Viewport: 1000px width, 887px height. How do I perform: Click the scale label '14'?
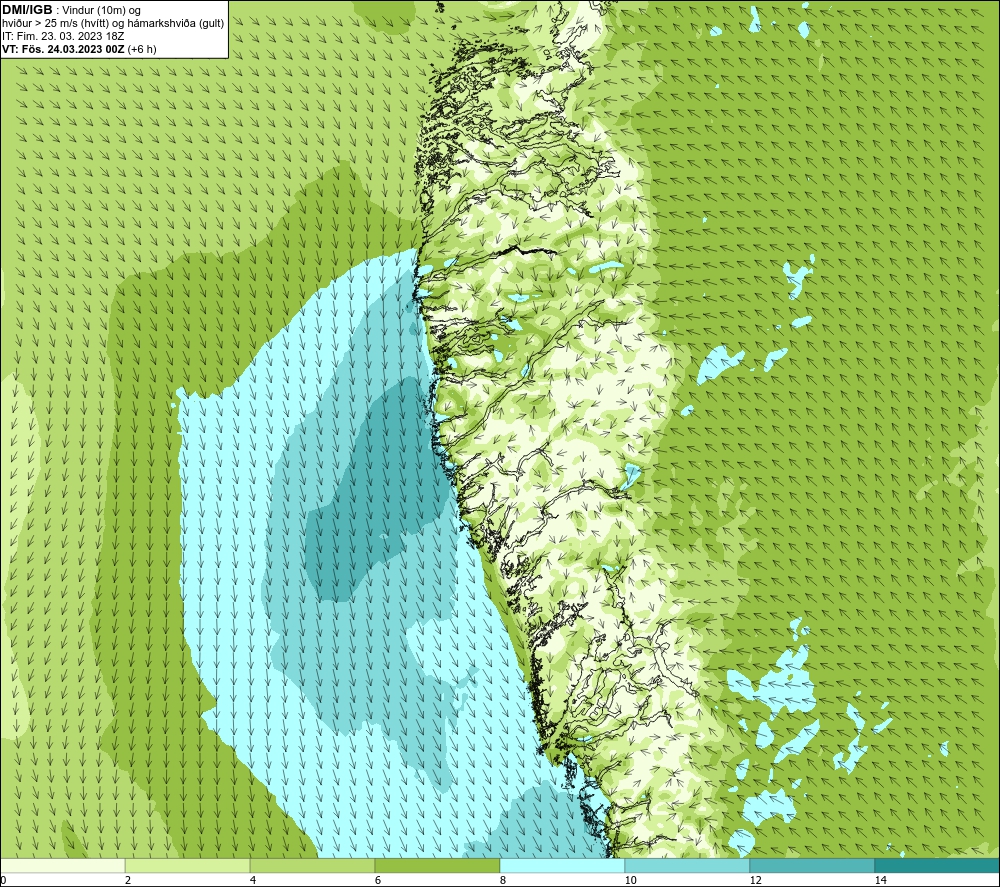click(x=881, y=880)
